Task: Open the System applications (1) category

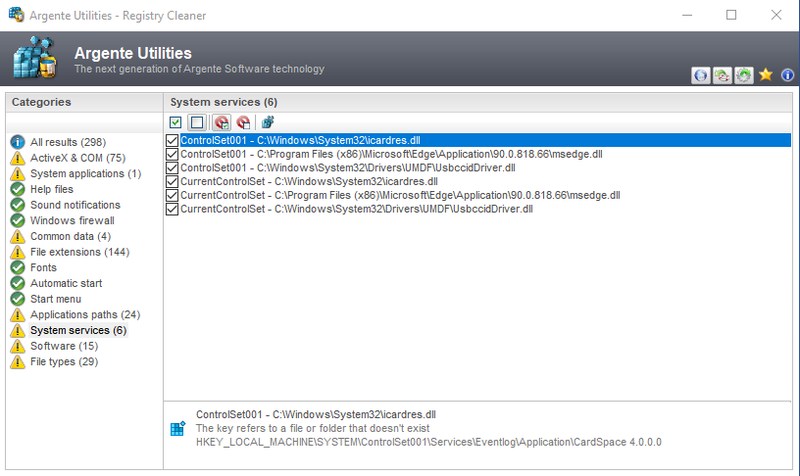Action: click(86, 174)
